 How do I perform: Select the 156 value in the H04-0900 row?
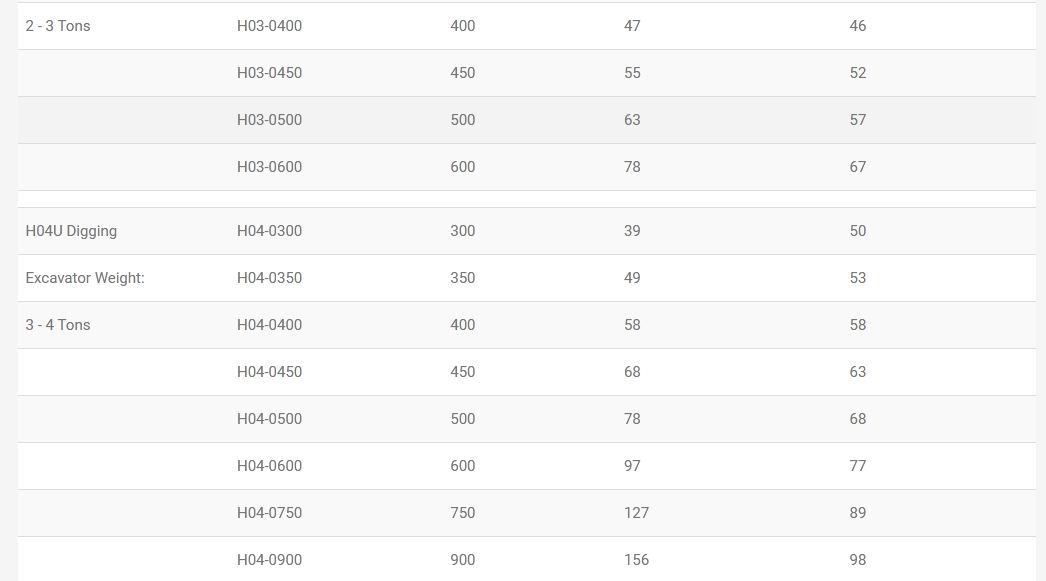point(636,560)
